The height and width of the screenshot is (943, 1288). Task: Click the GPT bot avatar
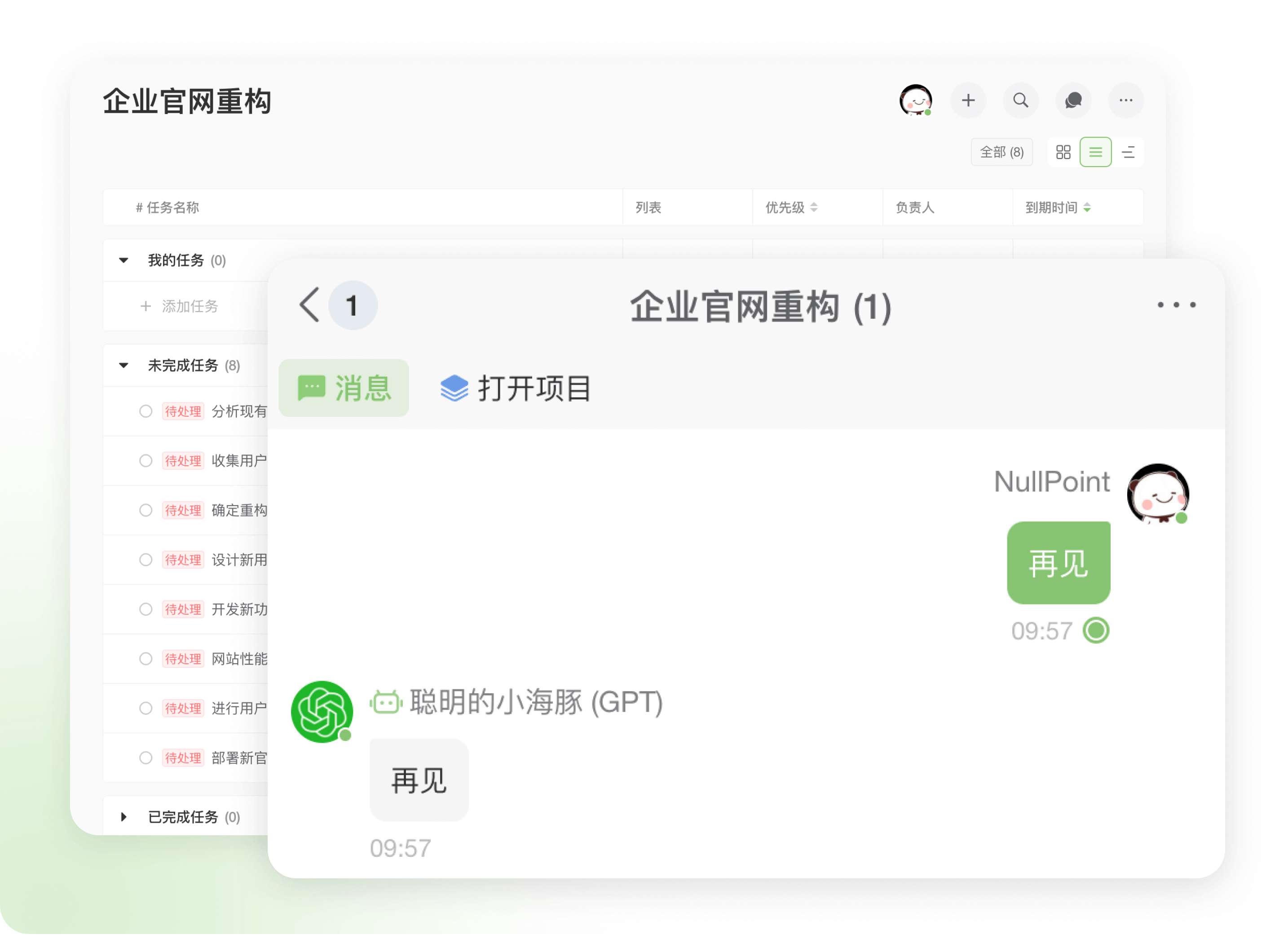[x=322, y=712]
